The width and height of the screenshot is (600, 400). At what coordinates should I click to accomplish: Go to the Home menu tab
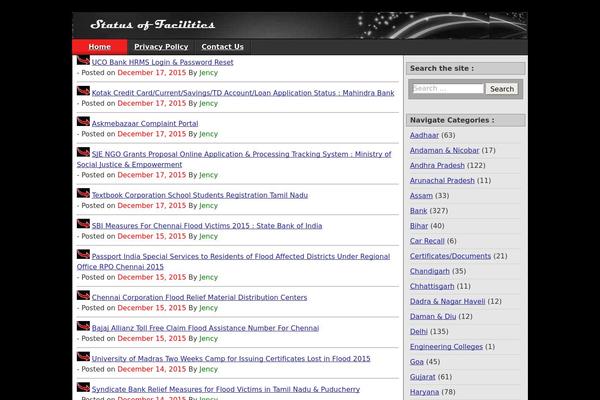point(99,47)
